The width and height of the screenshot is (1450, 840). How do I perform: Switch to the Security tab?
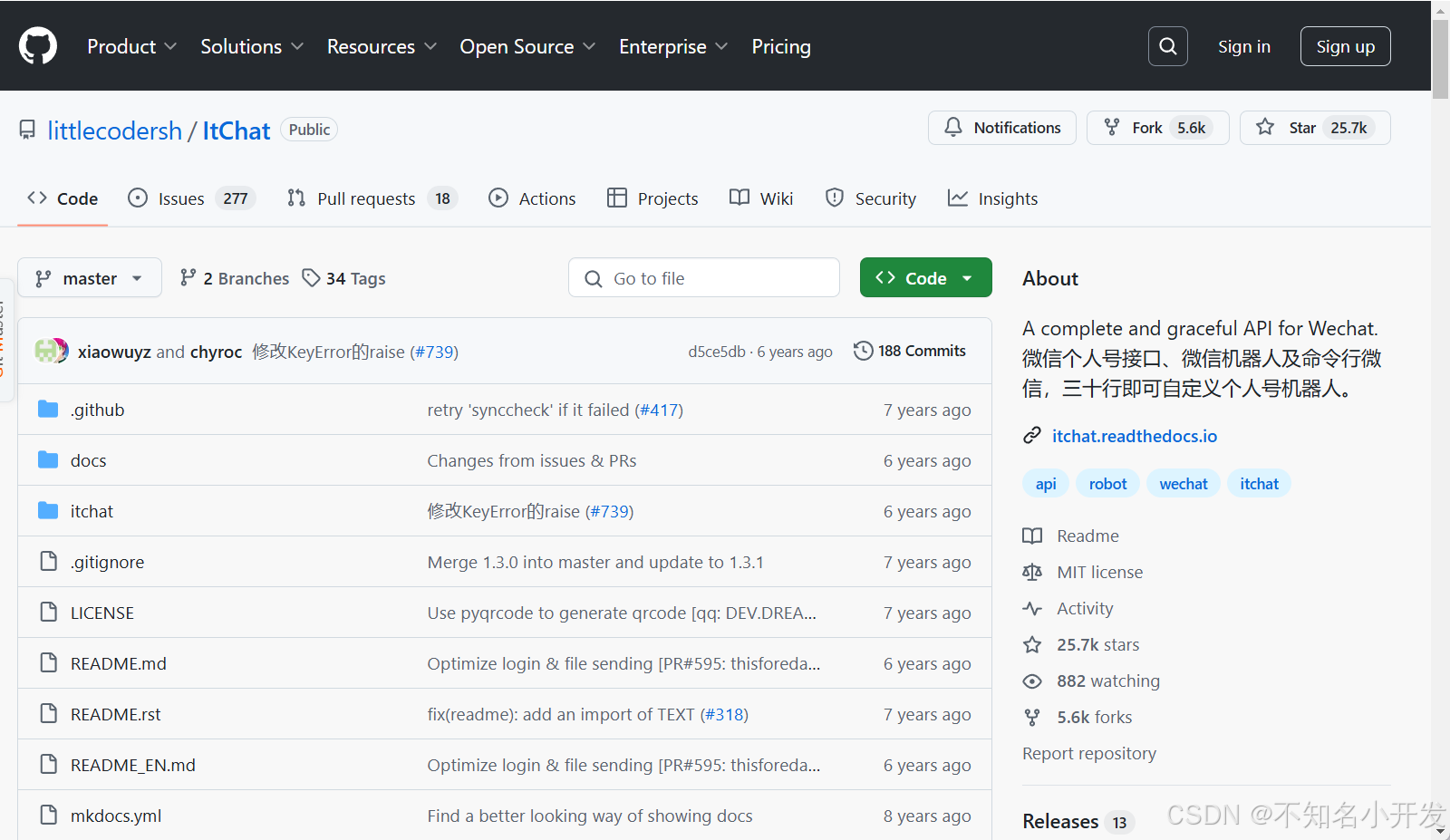click(x=871, y=198)
